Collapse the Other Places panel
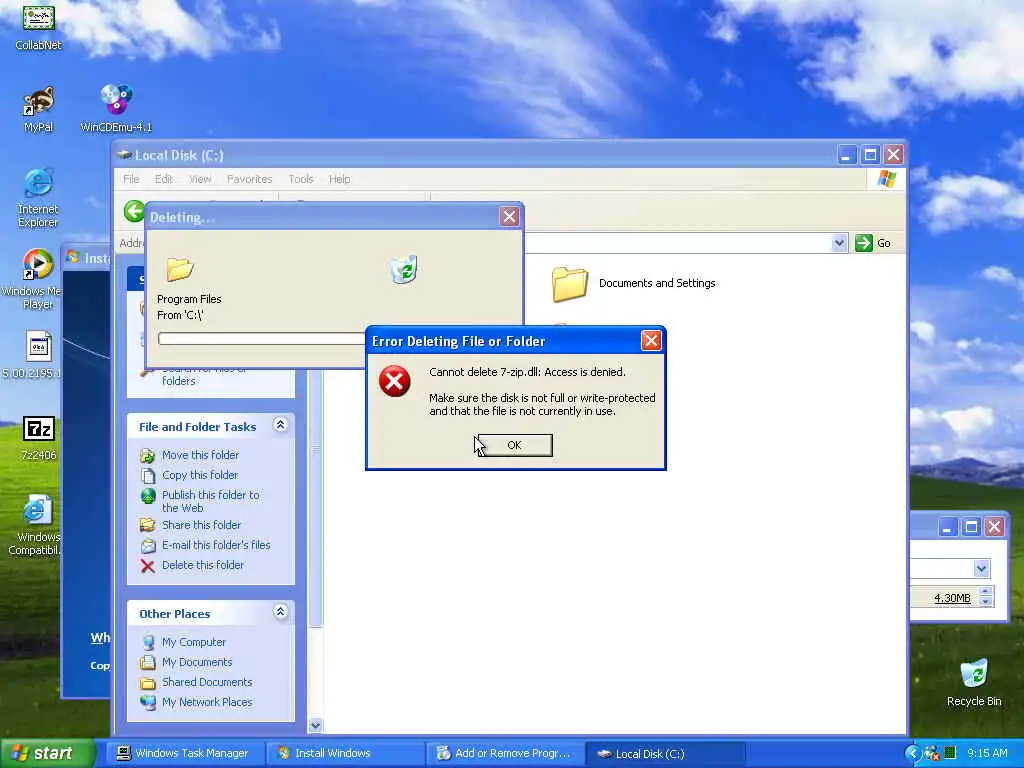The height and width of the screenshot is (768, 1024). tap(280, 612)
